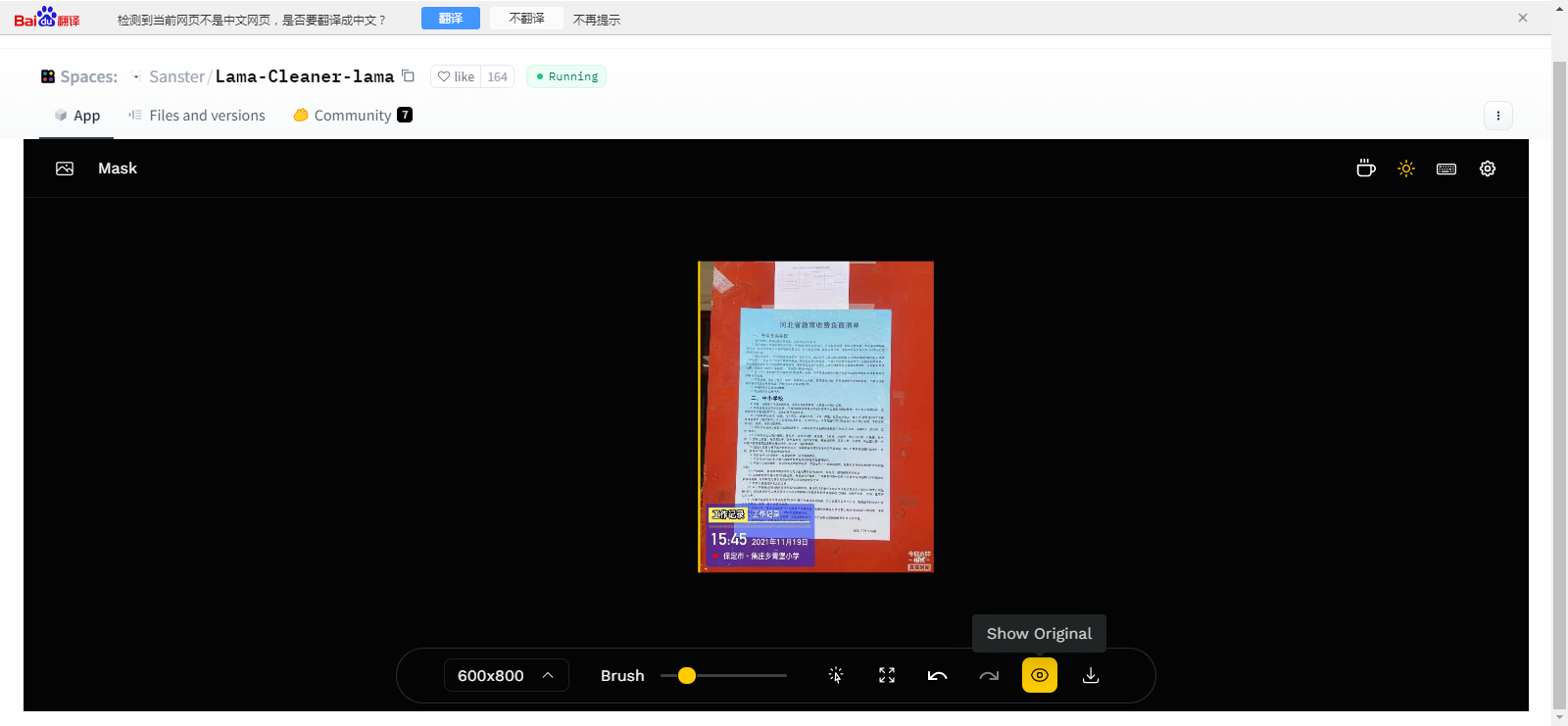
Task: Click the interactive segmentation cursor icon
Action: (x=836, y=675)
